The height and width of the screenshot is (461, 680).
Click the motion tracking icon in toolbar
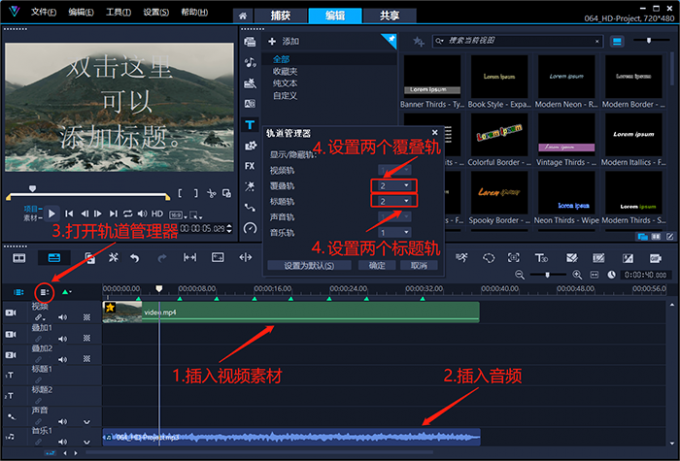coord(513,258)
